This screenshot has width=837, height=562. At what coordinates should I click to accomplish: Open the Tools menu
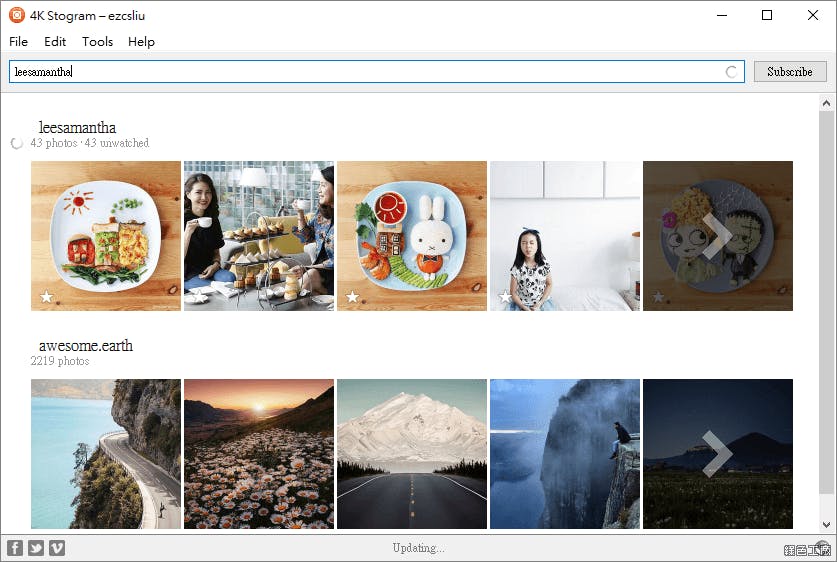coord(97,42)
